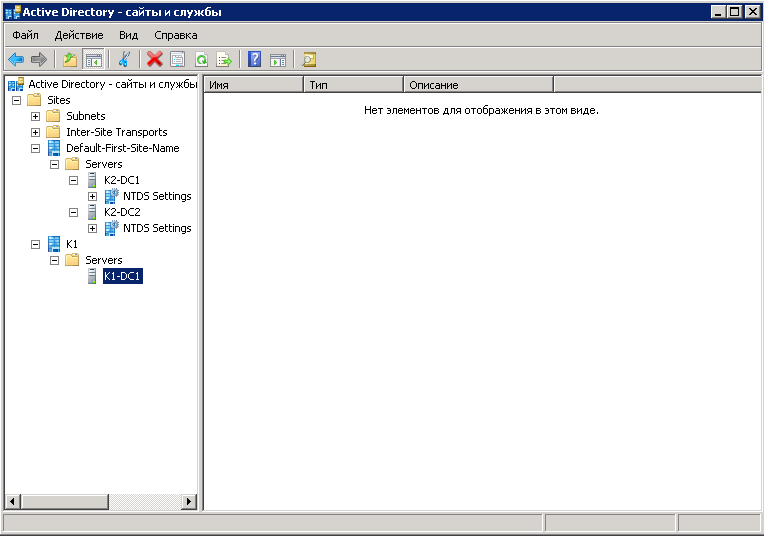This screenshot has height=536, width=764.
Task: Click the root node icon in the tree
Action: tap(16, 84)
